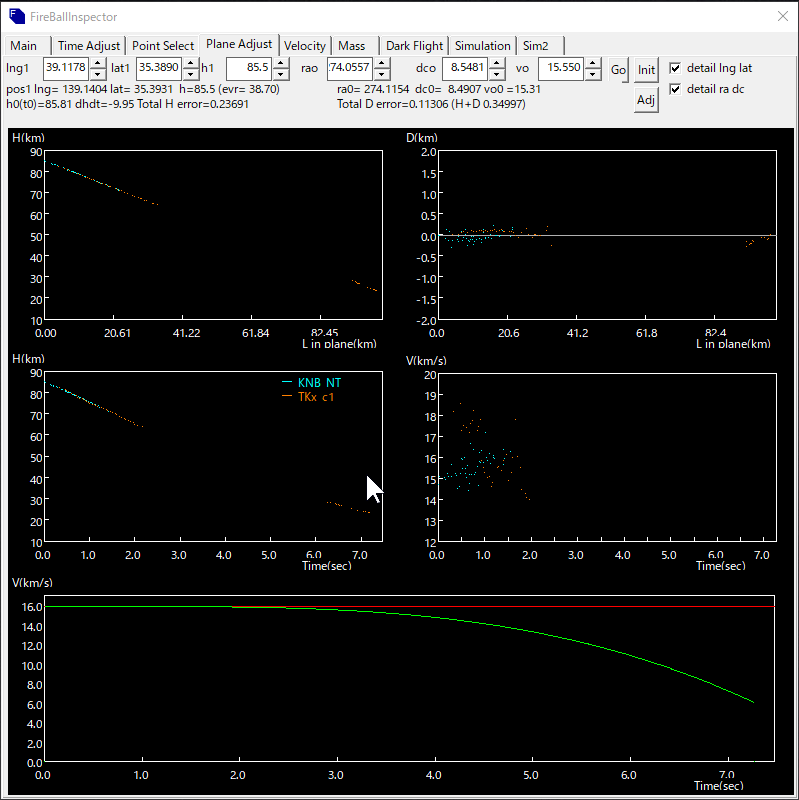Click inside the lng1 input field
The width and height of the screenshot is (799, 800).
tap(65, 68)
